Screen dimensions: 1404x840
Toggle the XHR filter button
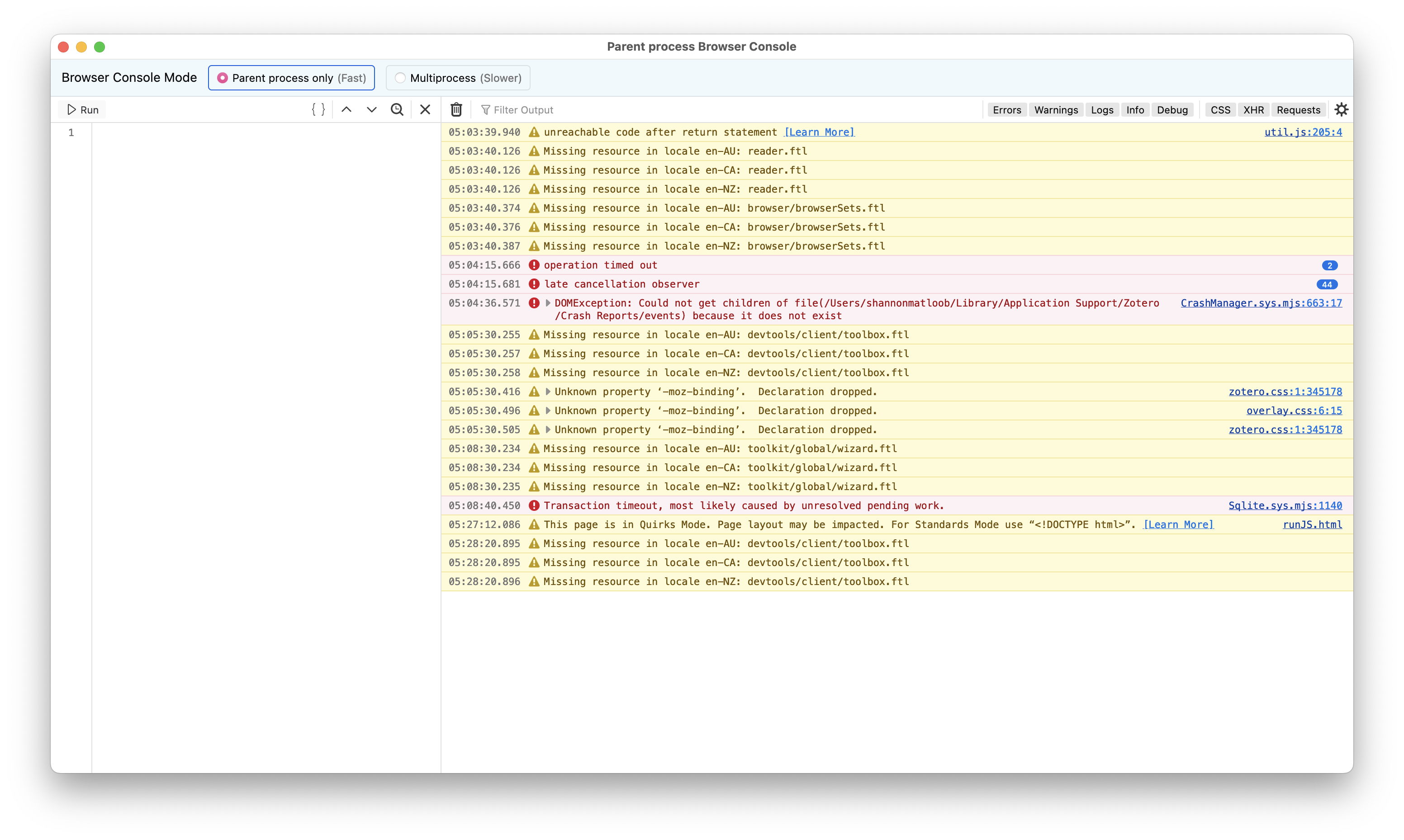tap(1253, 110)
